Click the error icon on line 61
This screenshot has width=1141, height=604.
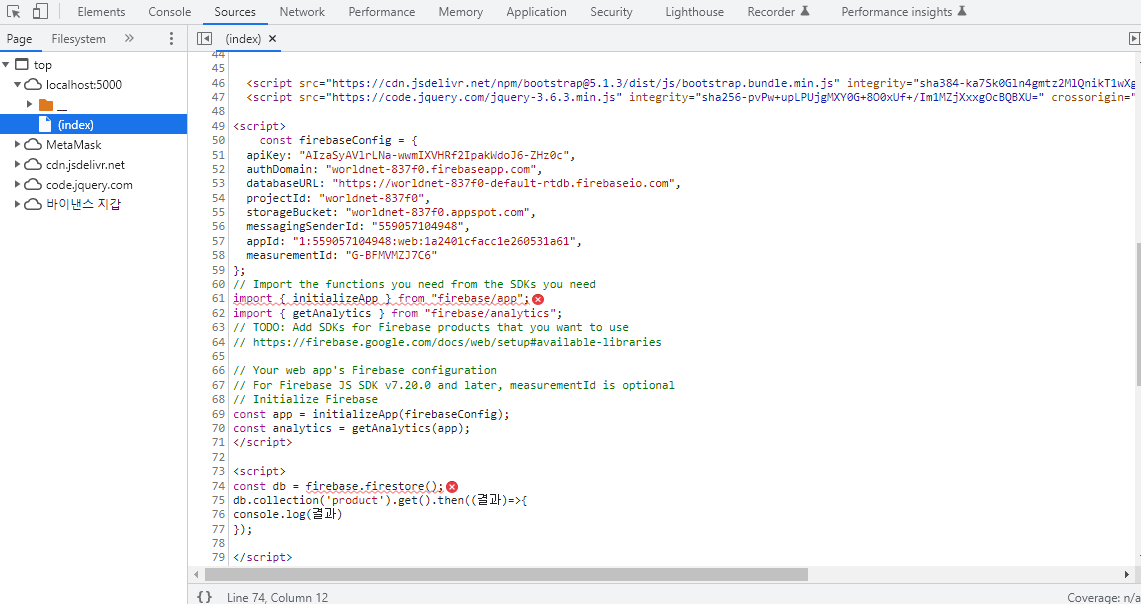coord(538,299)
